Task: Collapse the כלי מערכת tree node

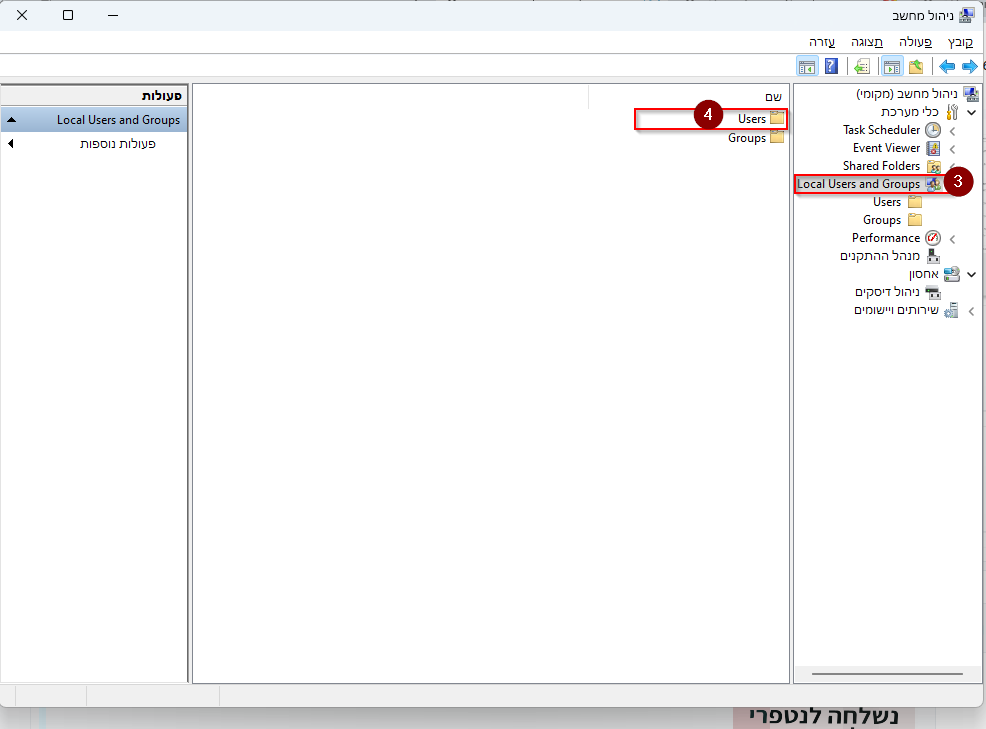Action: (971, 113)
